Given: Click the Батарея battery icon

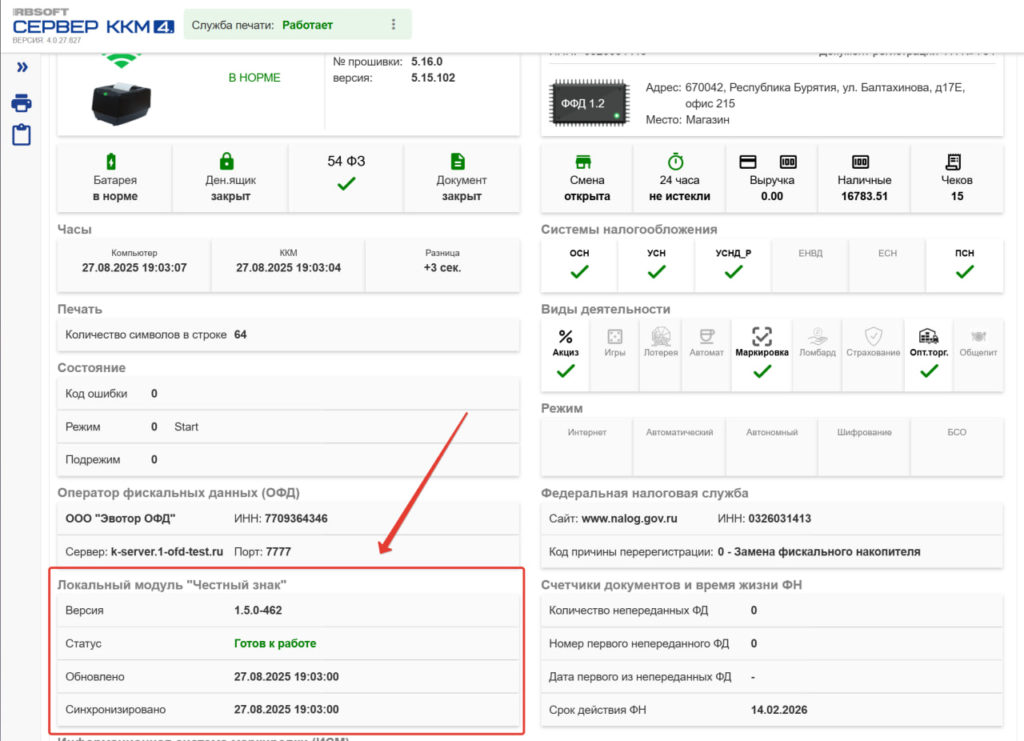Looking at the screenshot, I should pos(112,161).
